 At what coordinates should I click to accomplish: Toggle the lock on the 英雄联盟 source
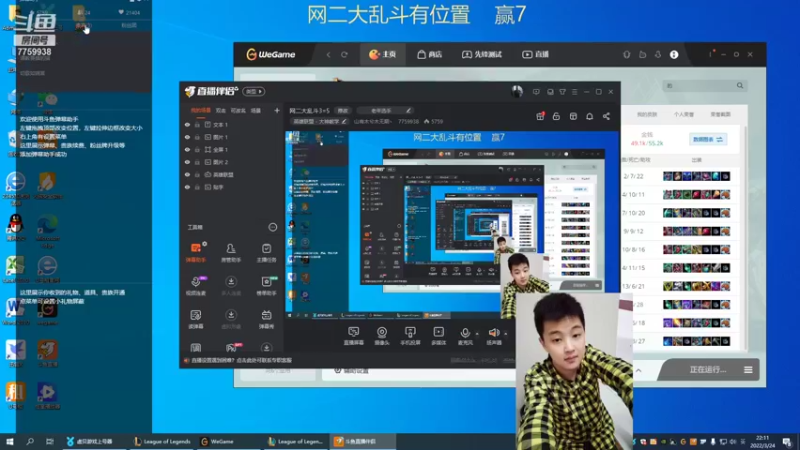click(x=197, y=174)
